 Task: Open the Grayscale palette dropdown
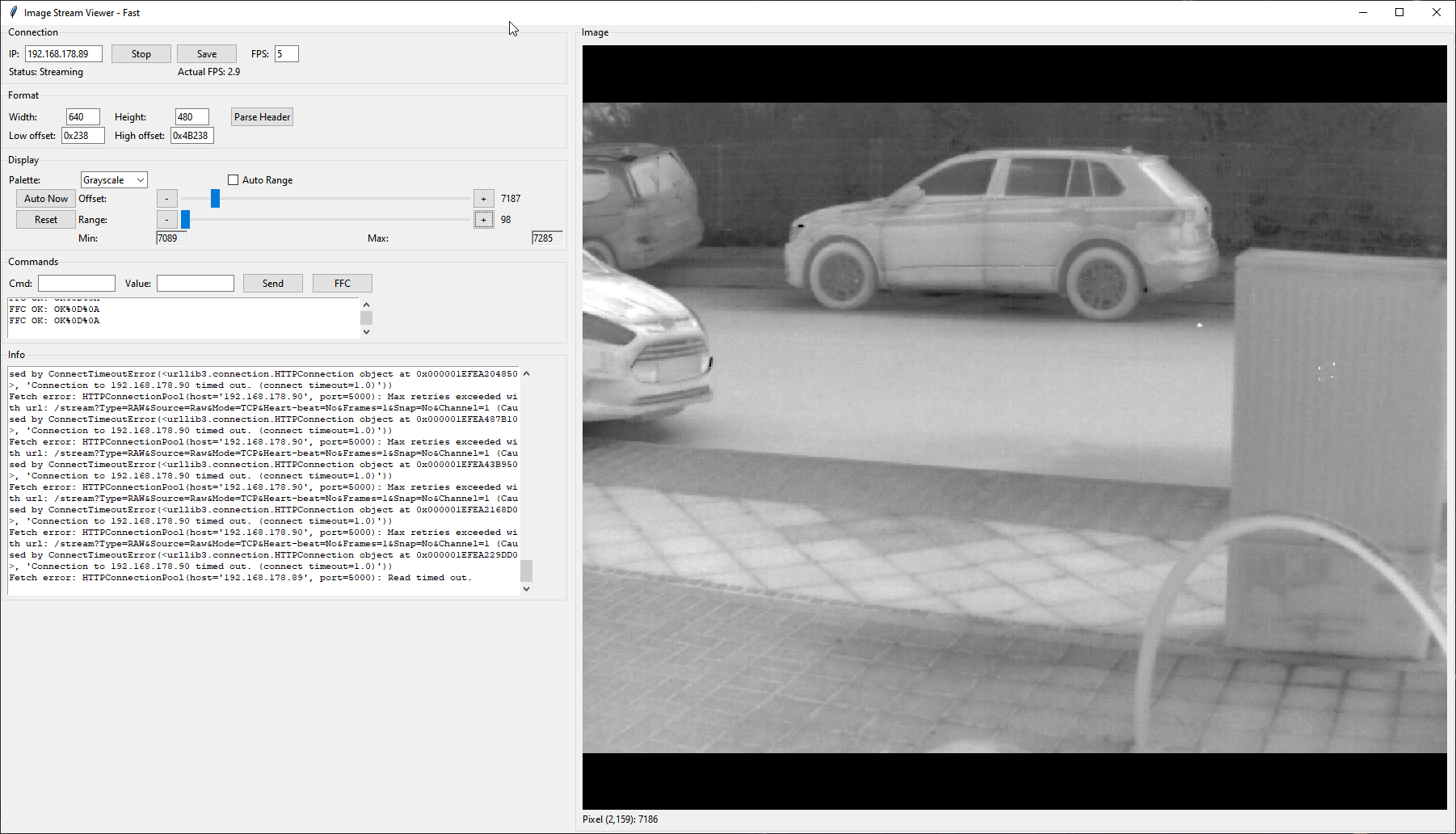(114, 180)
